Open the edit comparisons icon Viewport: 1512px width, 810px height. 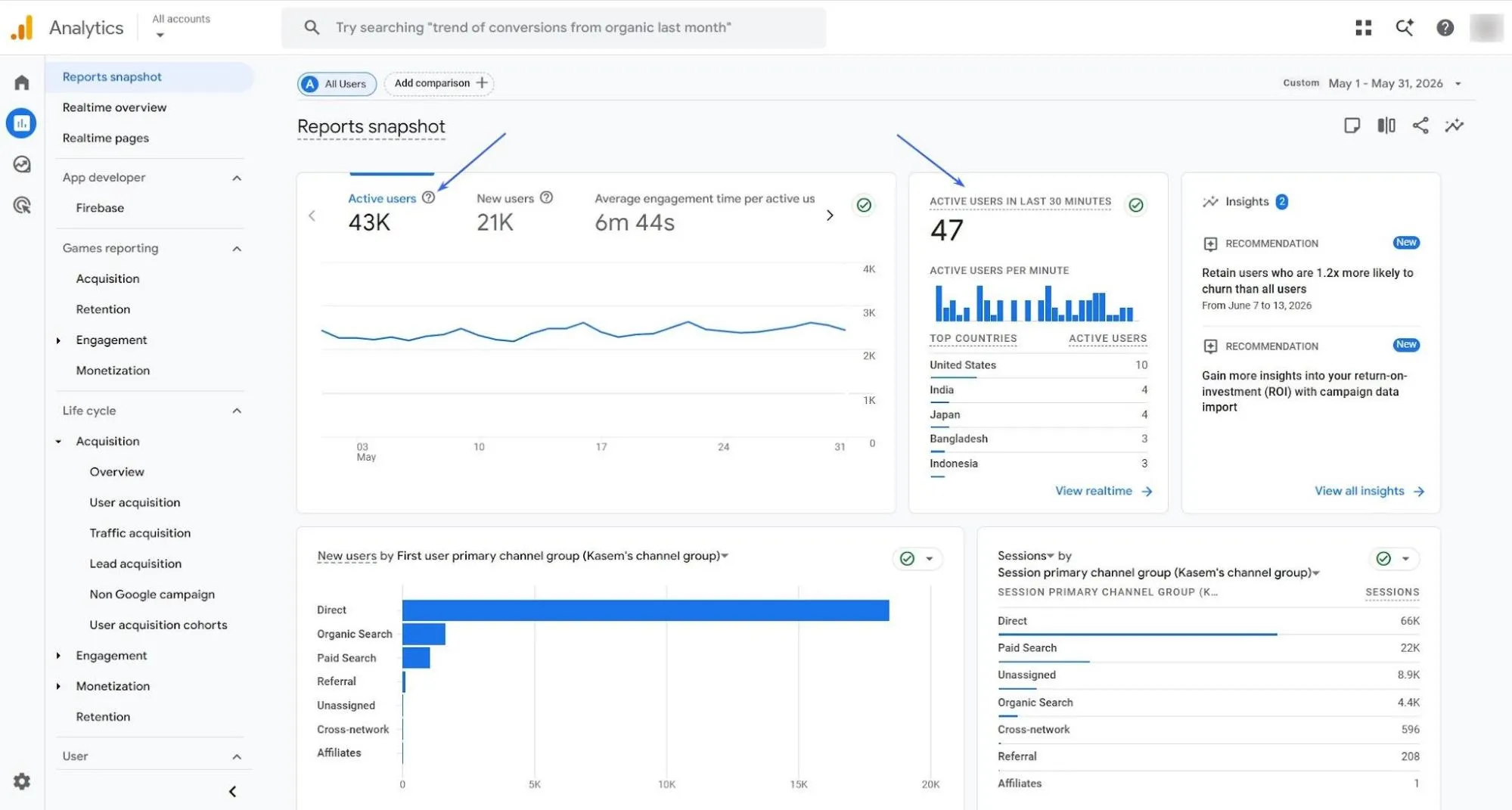(1386, 126)
